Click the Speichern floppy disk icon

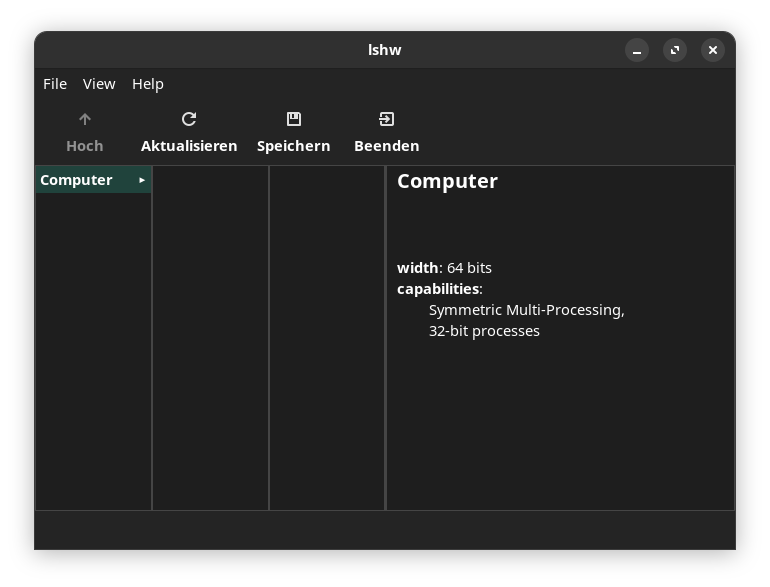293,120
